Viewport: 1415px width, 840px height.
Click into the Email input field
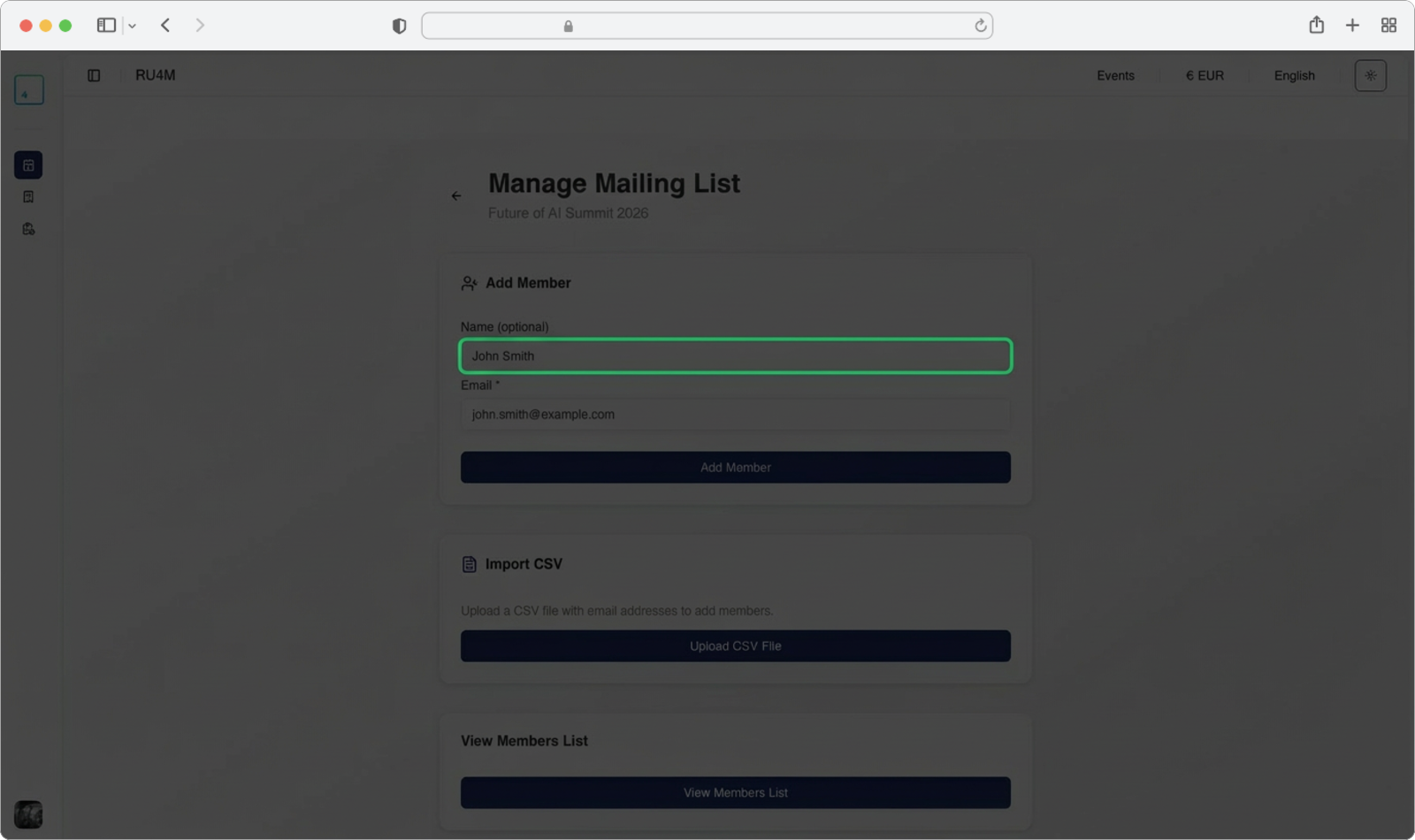pos(735,415)
